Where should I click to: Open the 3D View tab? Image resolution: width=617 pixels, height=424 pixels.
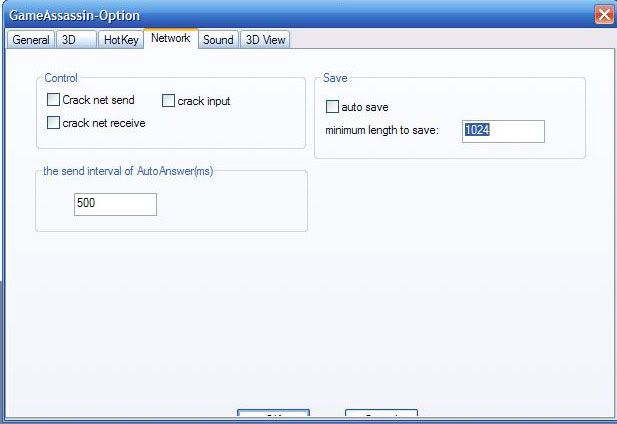click(265, 40)
